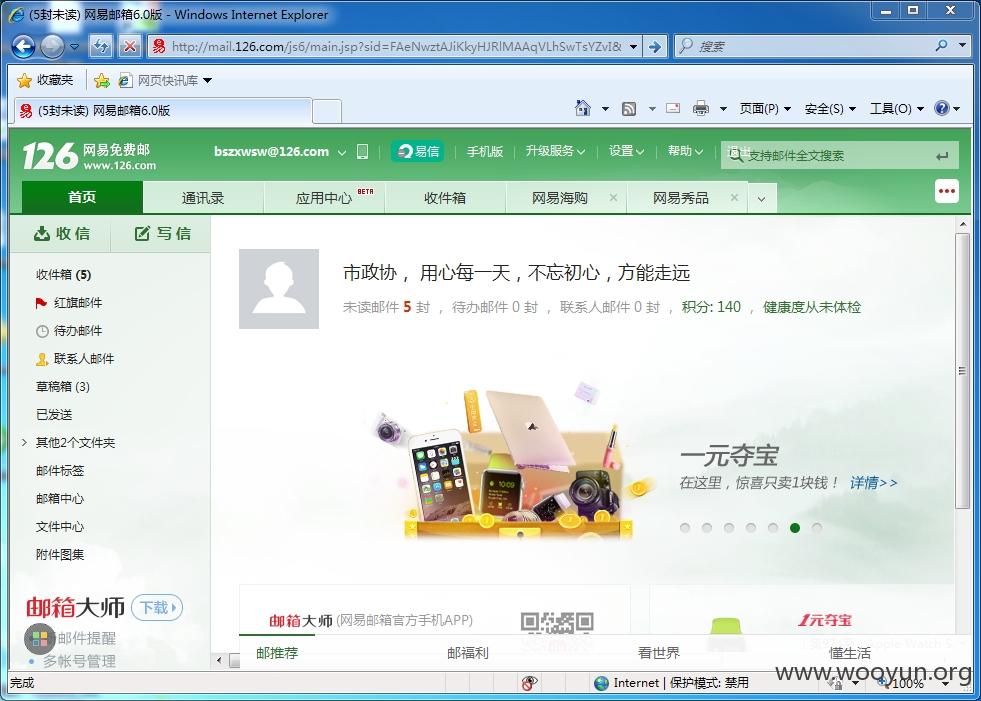Click the 看世界 bottom tab
The height and width of the screenshot is (701, 981).
point(658,653)
